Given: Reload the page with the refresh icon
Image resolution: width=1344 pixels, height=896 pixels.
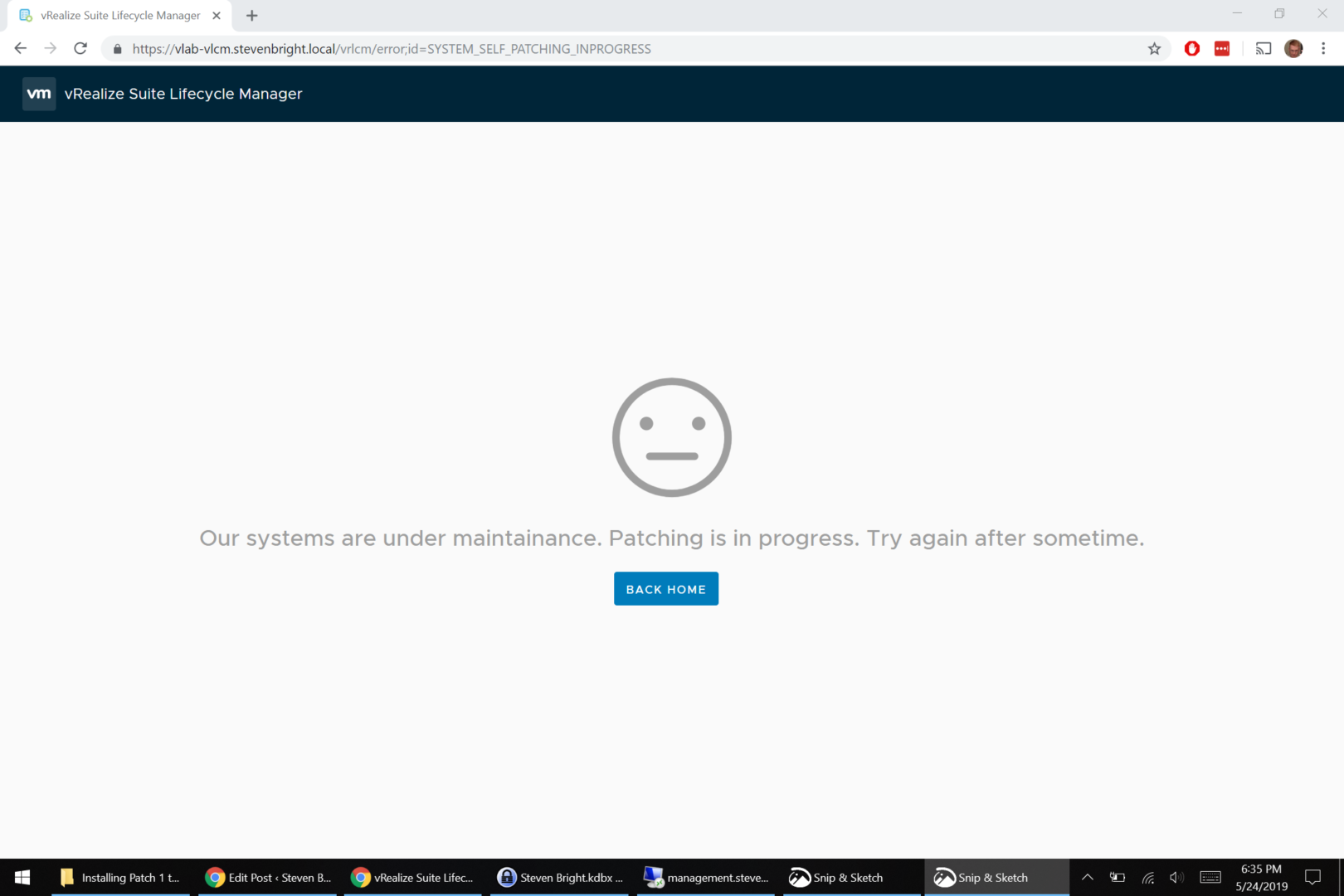Looking at the screenshot, I should tap(80, 49).
